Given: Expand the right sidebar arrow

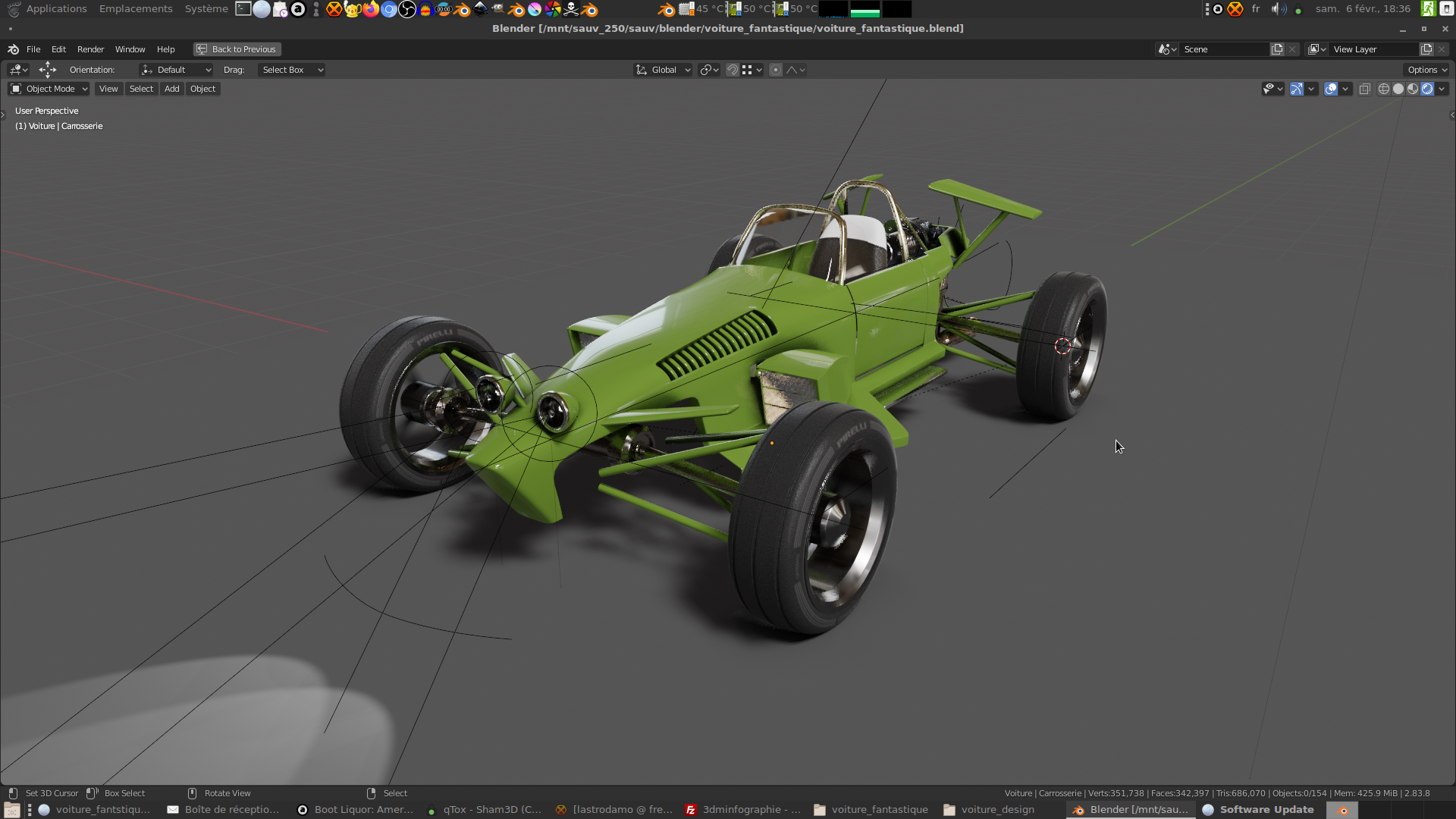Looking at the screenshot, I should coord(1452,115).
